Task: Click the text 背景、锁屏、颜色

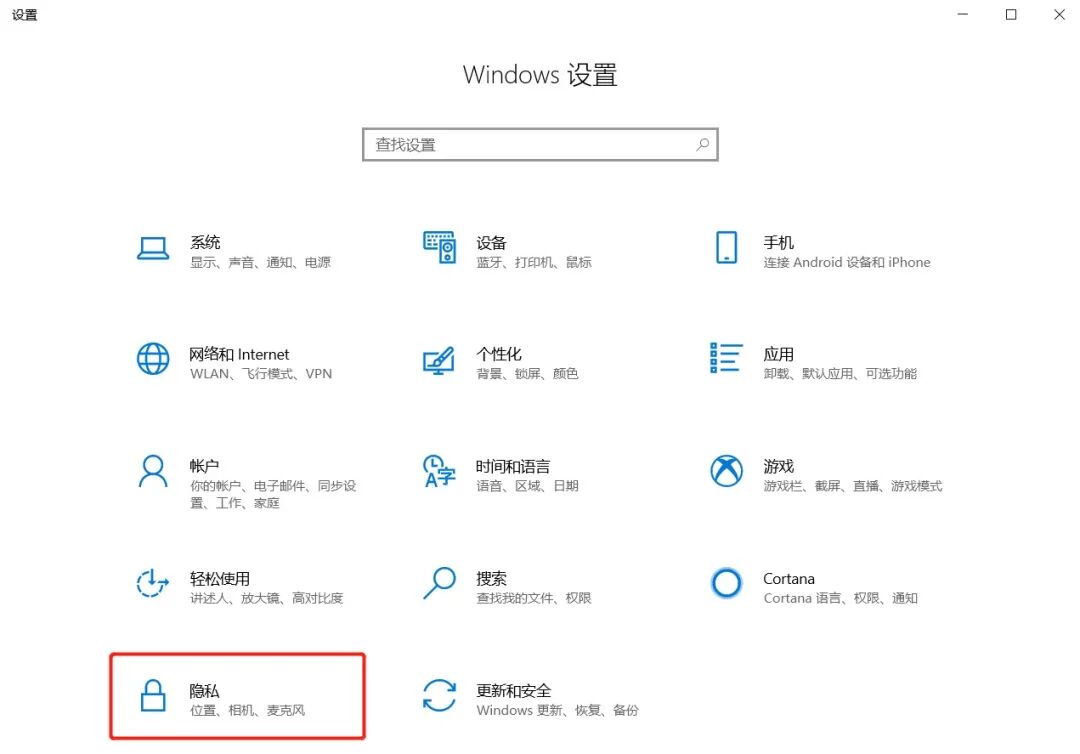Action: pos(527,374)
